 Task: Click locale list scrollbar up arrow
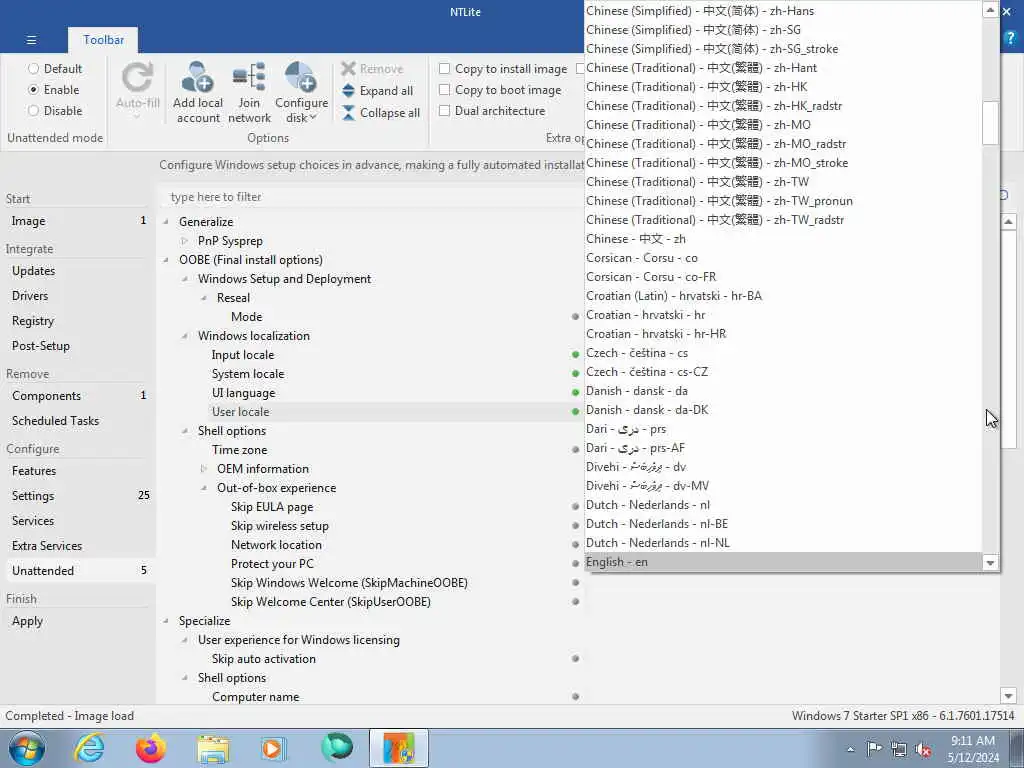click(x=990, y=10)
